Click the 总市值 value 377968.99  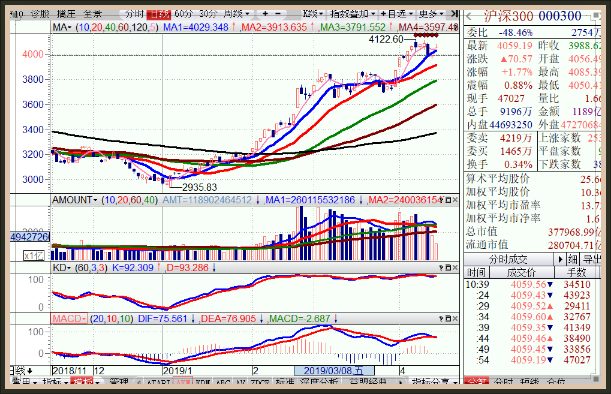tap(571, 232)
